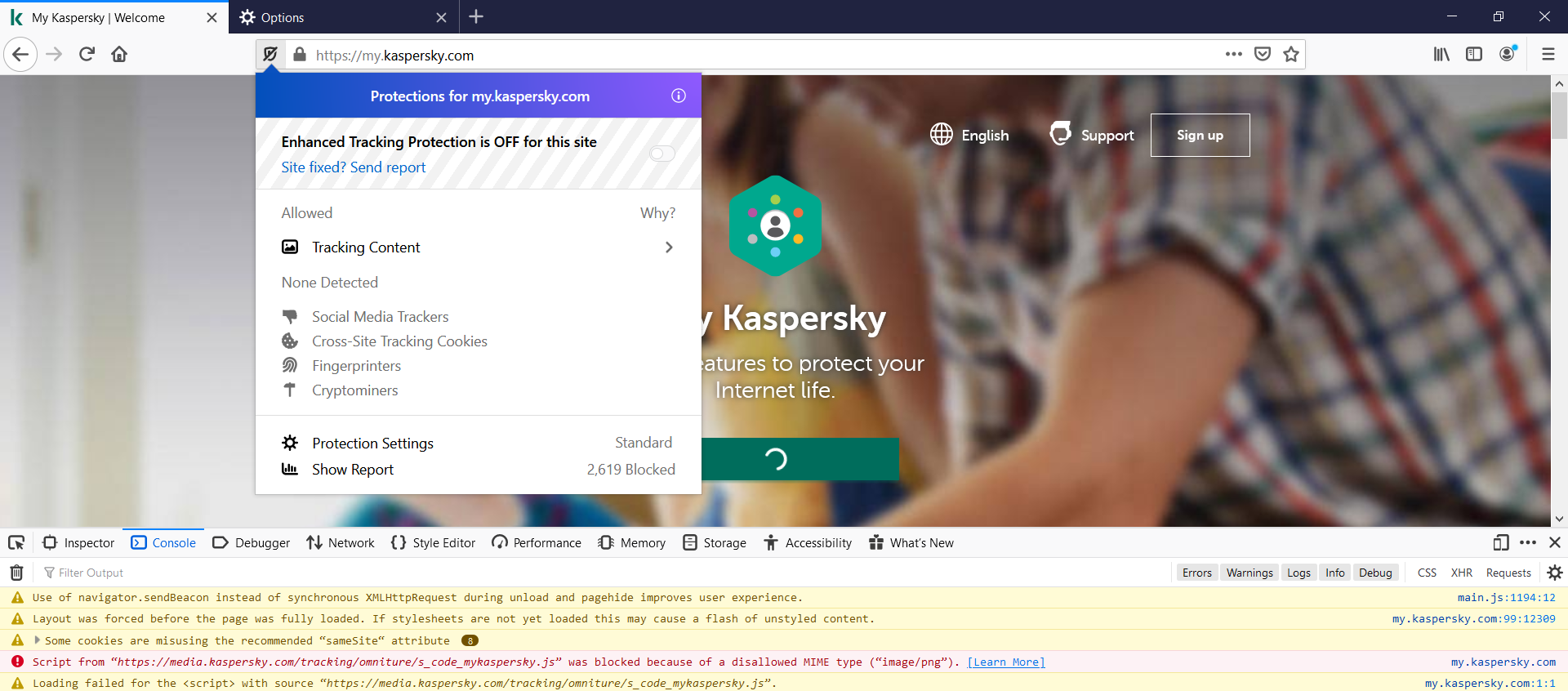Switch to the Debugger tab

(251, 543)
